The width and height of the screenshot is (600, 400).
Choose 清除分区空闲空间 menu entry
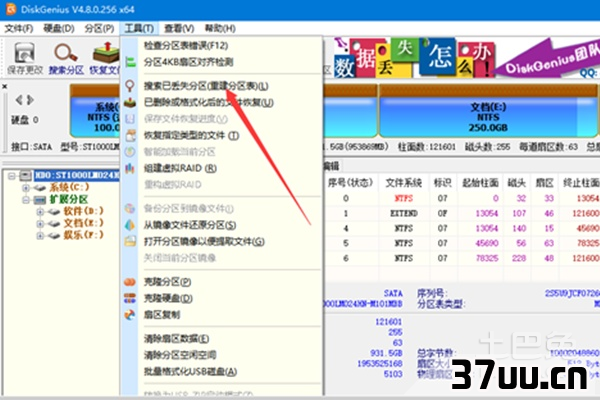[x=180, y=355]
